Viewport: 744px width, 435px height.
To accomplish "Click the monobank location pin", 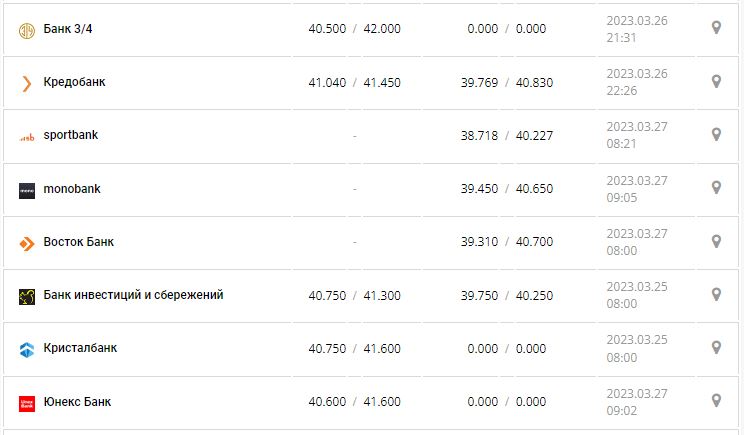I will pos(716,187).
